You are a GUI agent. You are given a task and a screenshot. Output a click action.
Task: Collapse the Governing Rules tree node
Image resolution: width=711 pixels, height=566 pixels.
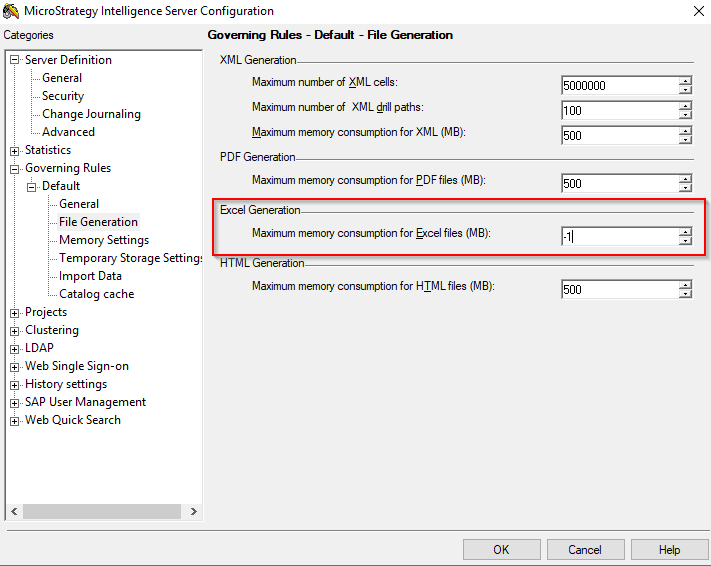click(15, 168)
